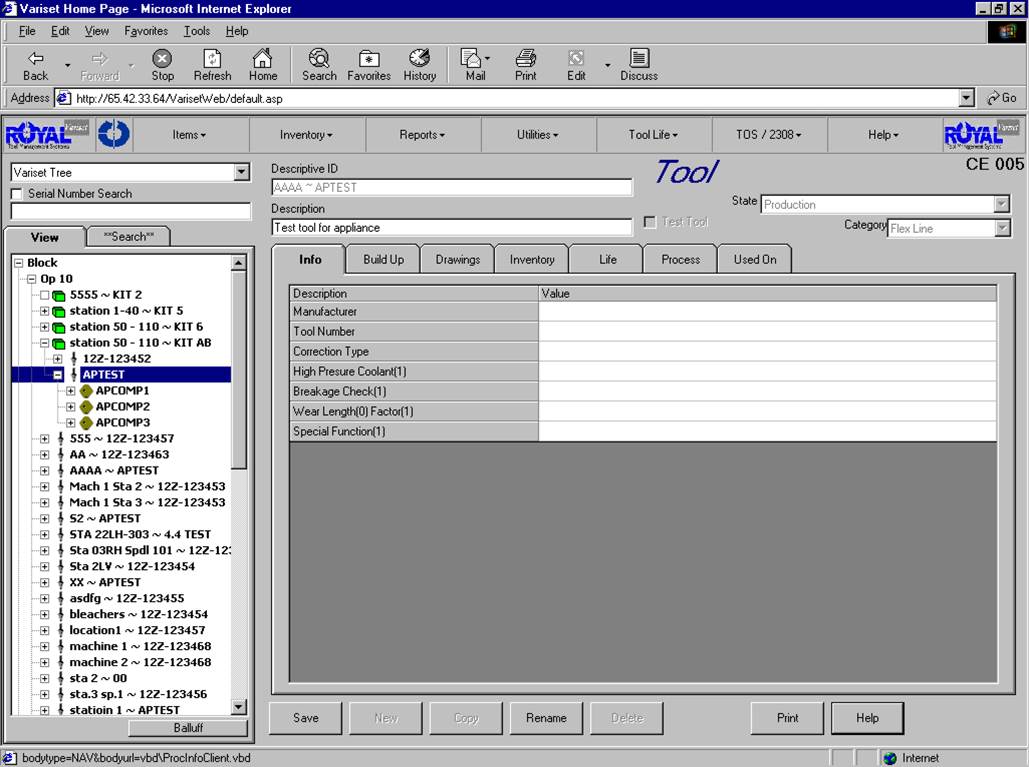Open the Favorites menu in menu bar

(x=146, y=31)
